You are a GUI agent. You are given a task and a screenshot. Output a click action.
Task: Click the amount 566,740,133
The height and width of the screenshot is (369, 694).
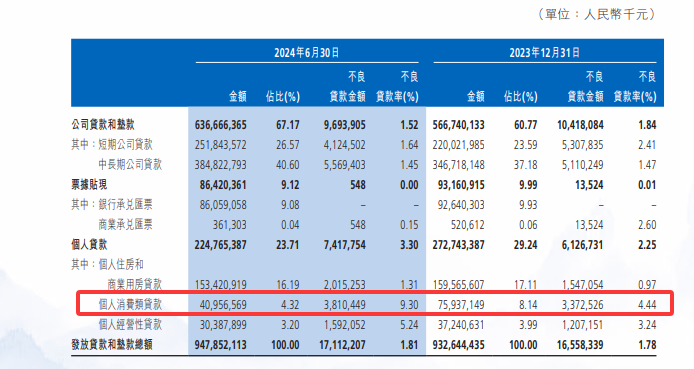pos(459,125)
